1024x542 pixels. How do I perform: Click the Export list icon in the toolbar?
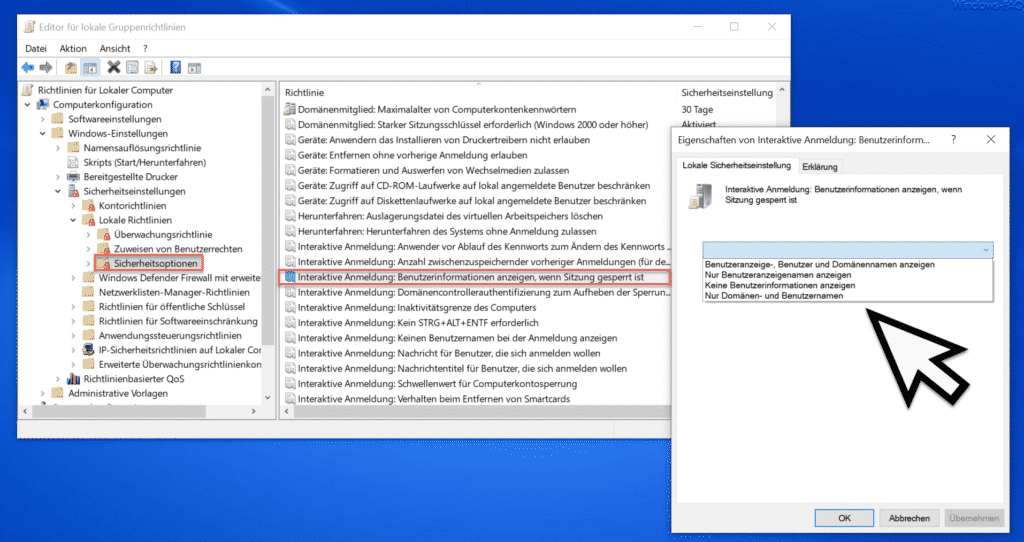(x=151, y=67)
